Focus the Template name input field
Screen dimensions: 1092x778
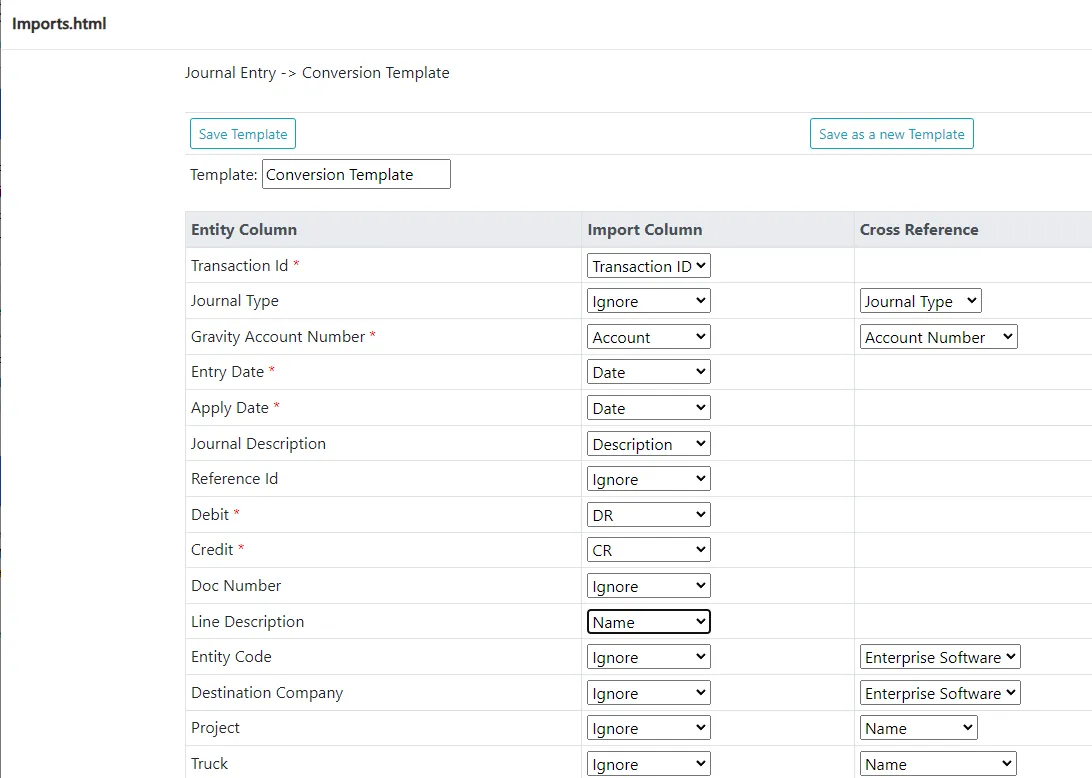pos(357,174)
